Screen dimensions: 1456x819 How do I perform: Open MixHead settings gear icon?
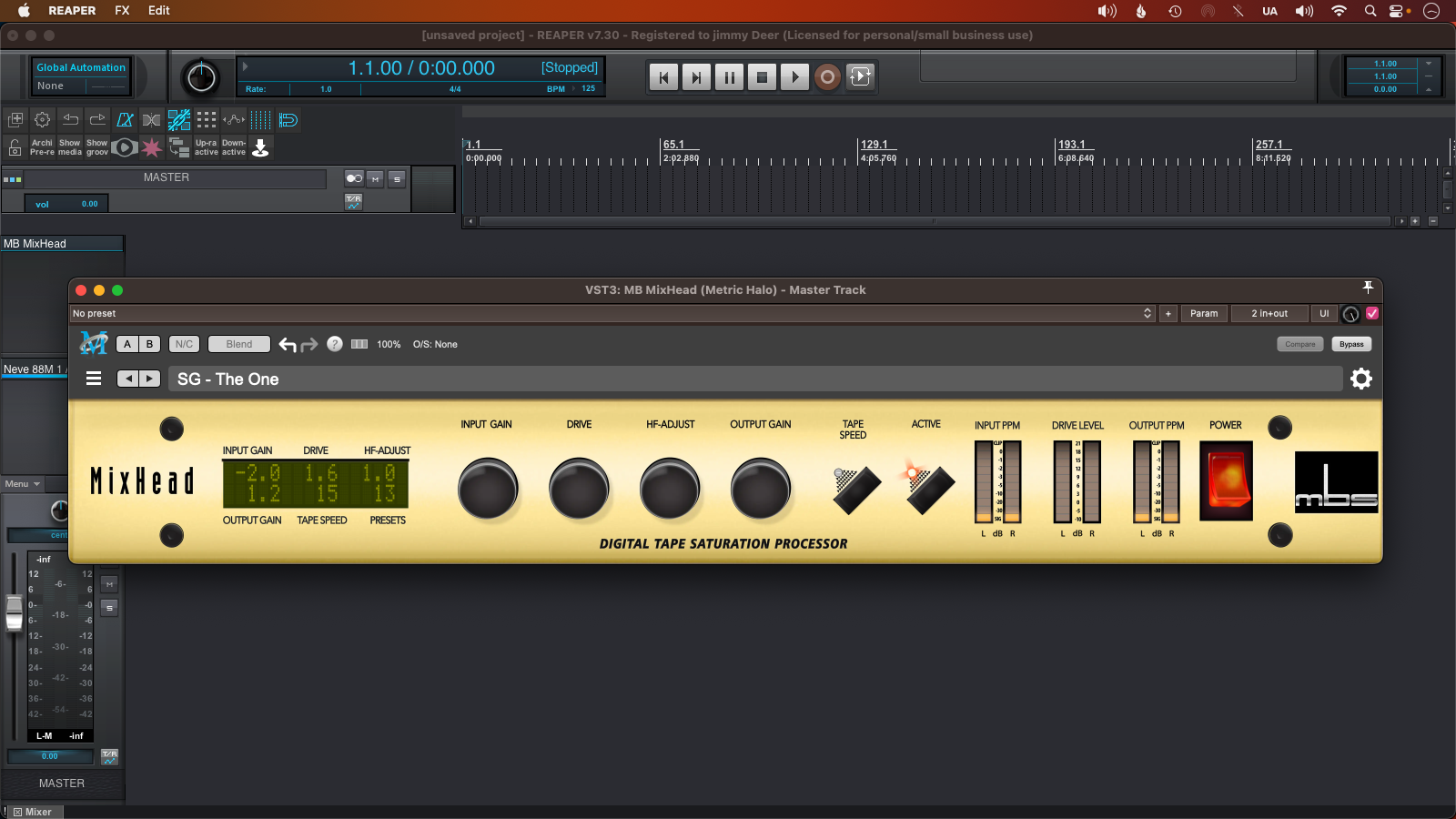click(1361, 379)
